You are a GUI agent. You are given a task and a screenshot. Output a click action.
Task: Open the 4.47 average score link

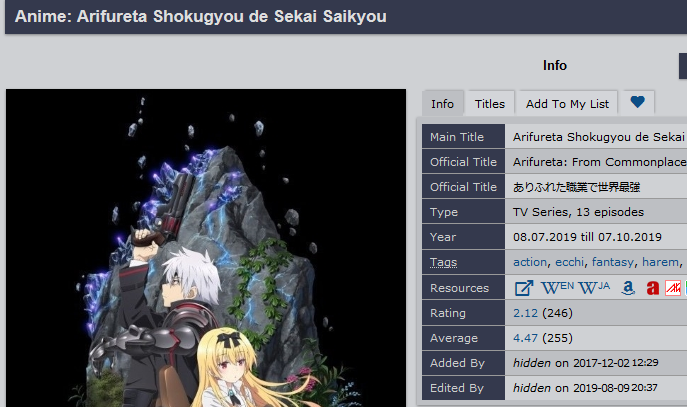point(525,338)
